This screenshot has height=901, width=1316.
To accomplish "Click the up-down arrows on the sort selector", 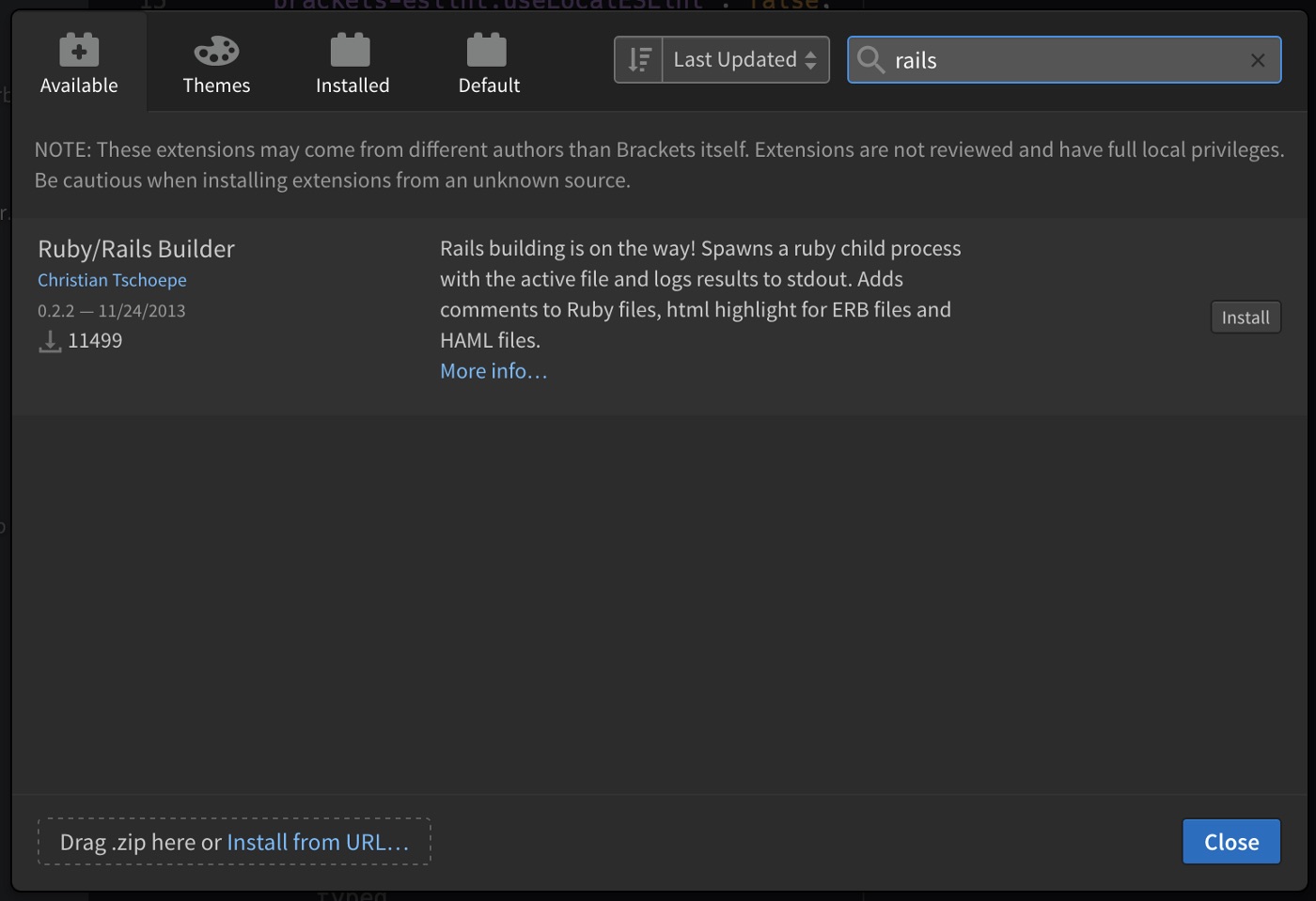I will (810, 60).
